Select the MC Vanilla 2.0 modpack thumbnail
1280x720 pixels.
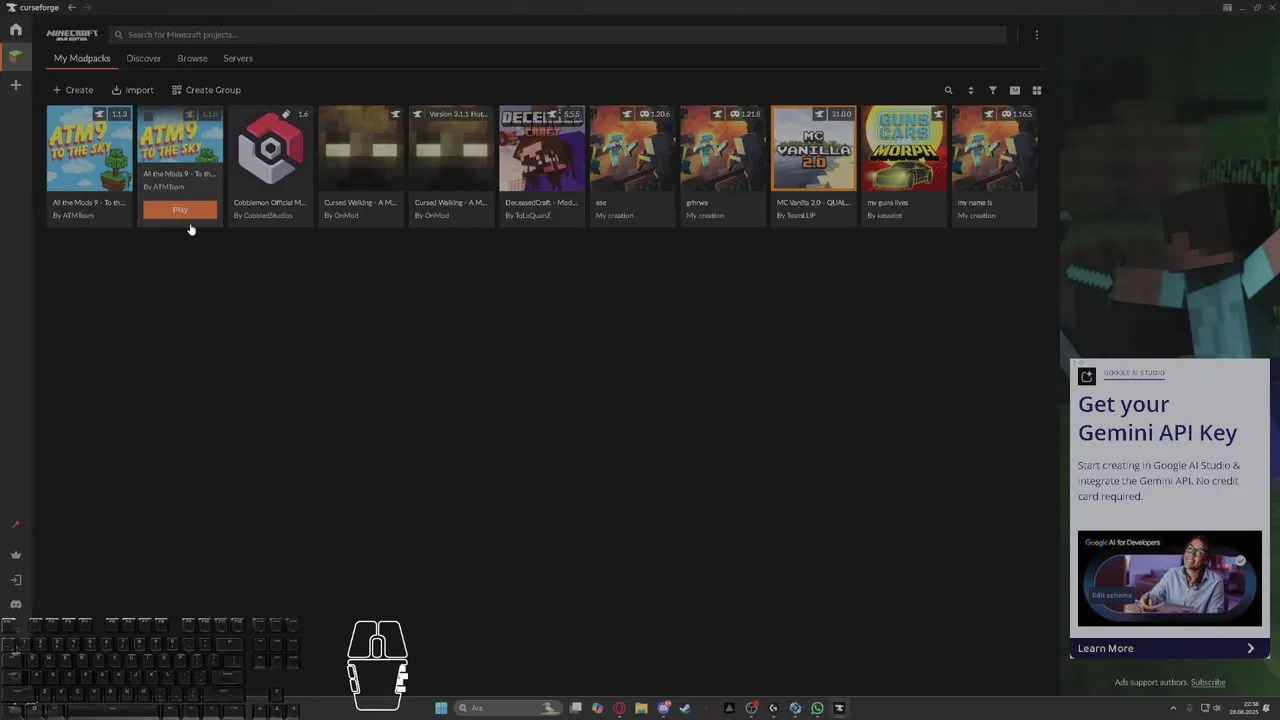[x=813, y=148]
